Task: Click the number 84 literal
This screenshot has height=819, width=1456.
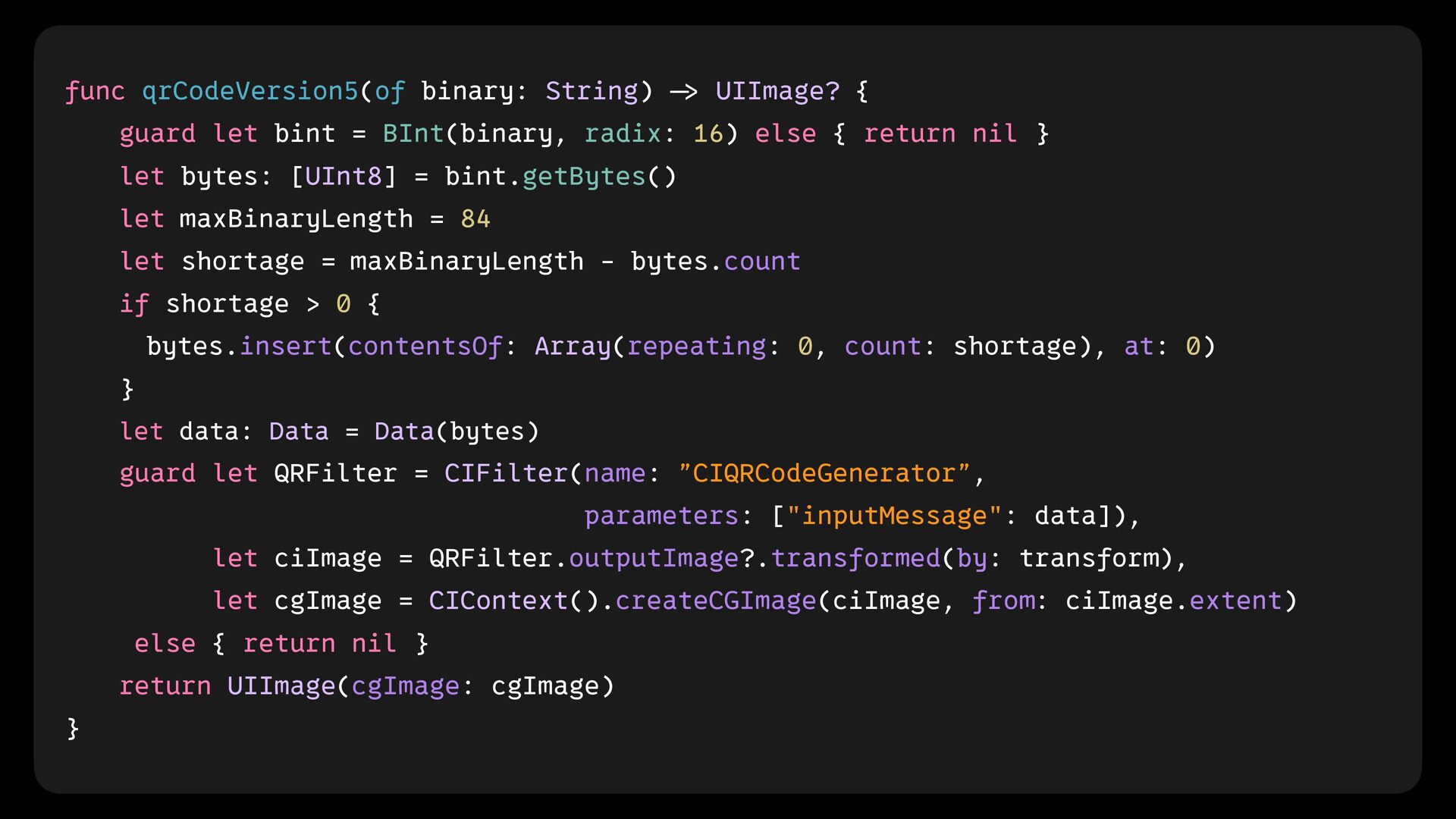Action: pyautogui.click(x=475, y=218)
